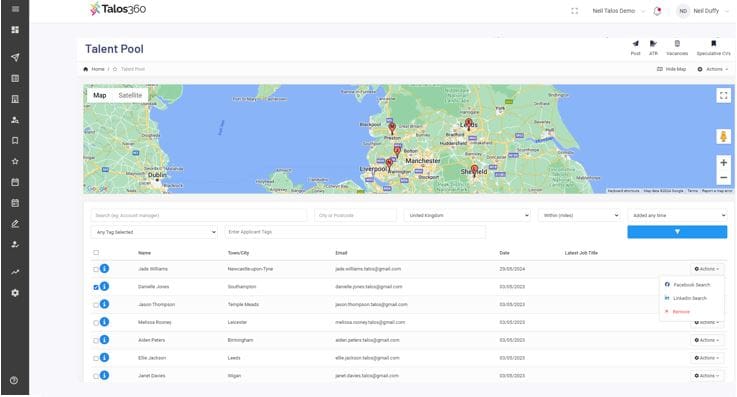Toggle the Hide Map option
Image resolution: width=737 pixels, height=397 pixels.
(672, 69)
